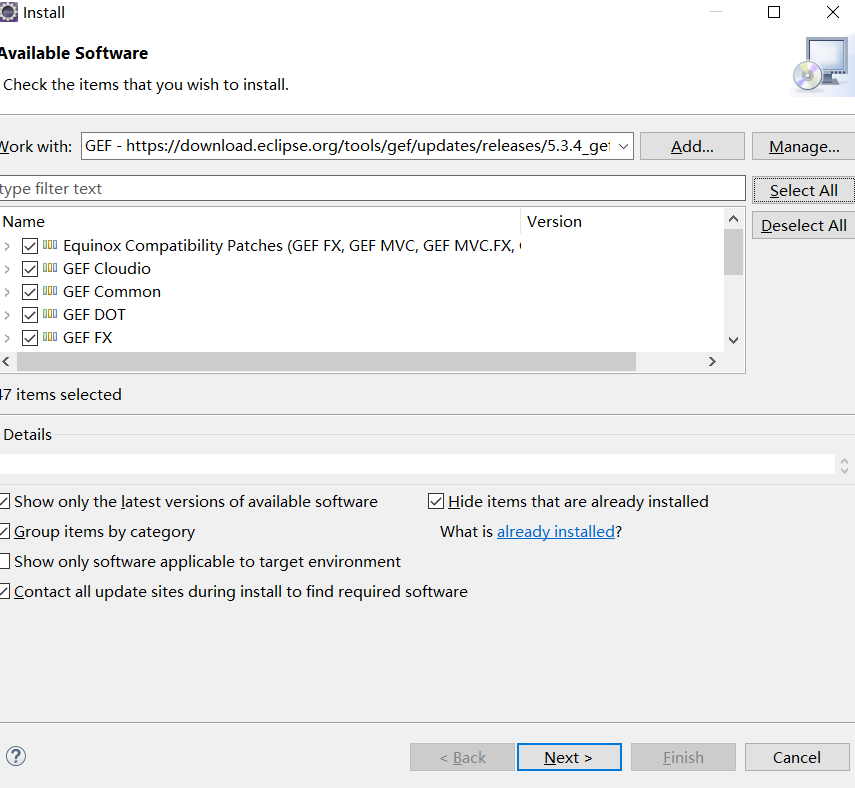Click the category icon beside GEF Common
Viewport: 855px width, 788px height.
coord(50,291)
